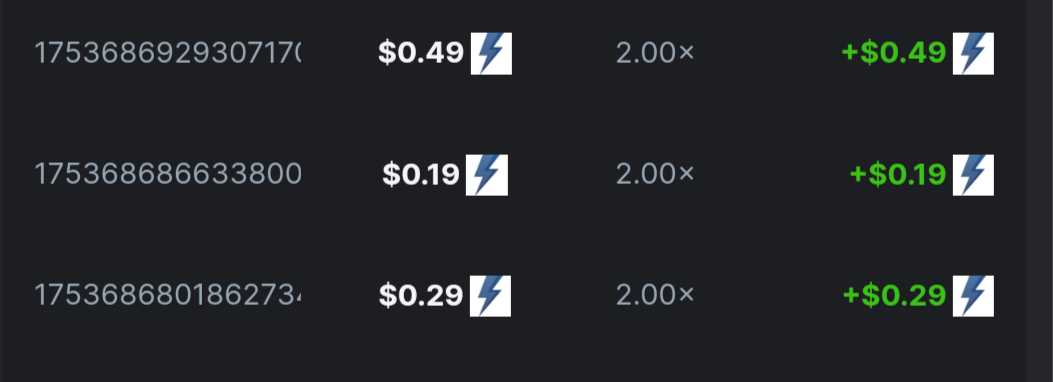Open bet ID starting 175368680186273
1053x382 pixels.
168,295
